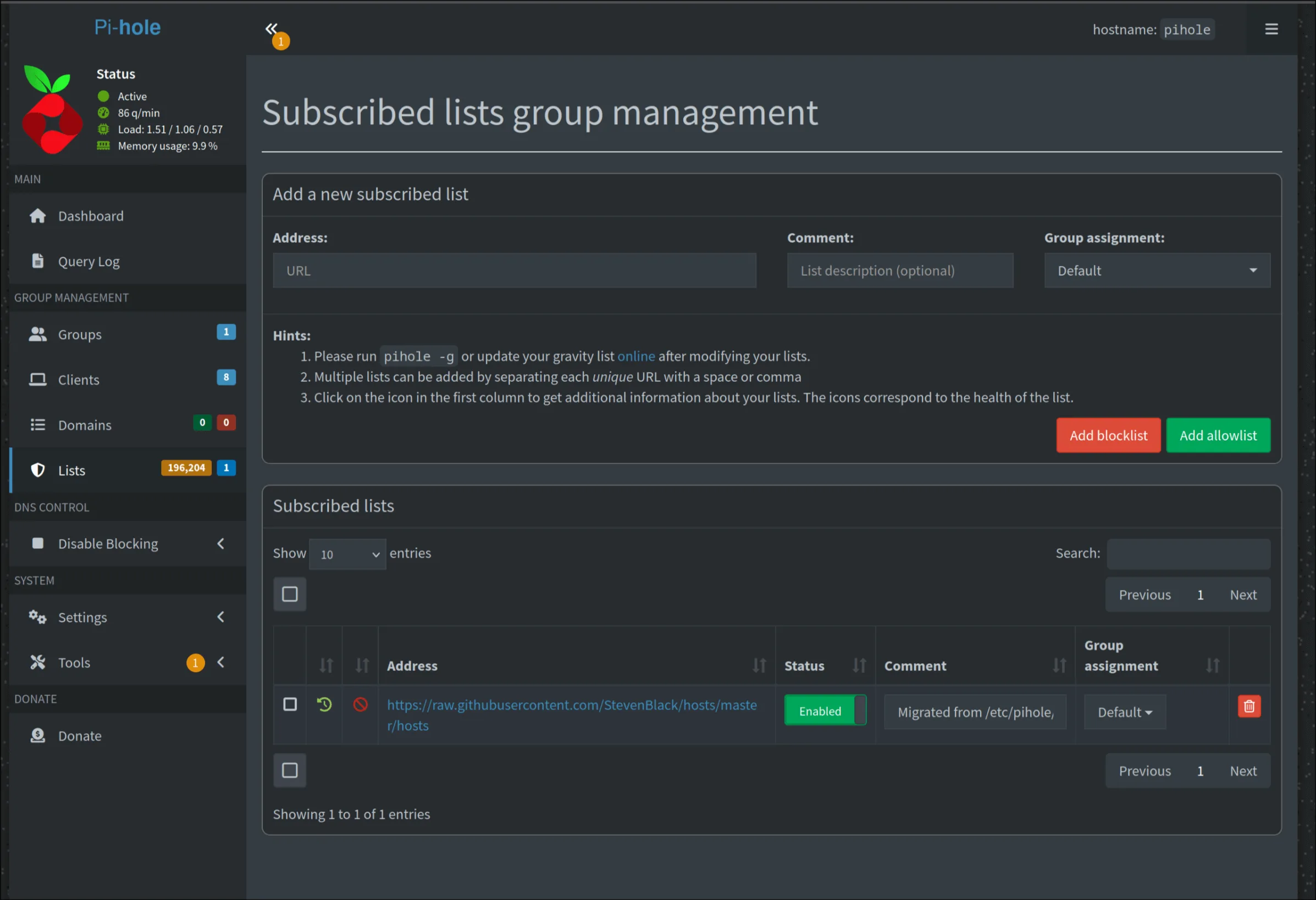Open the Show entries count dropdown
The image size is (1316, 900).
[347, 554]
